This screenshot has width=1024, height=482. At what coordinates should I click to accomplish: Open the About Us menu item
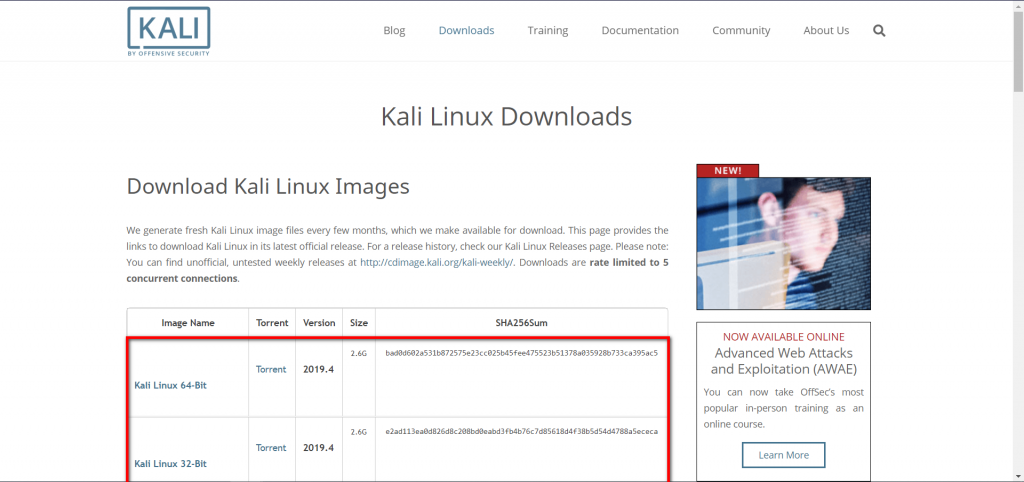826,31
